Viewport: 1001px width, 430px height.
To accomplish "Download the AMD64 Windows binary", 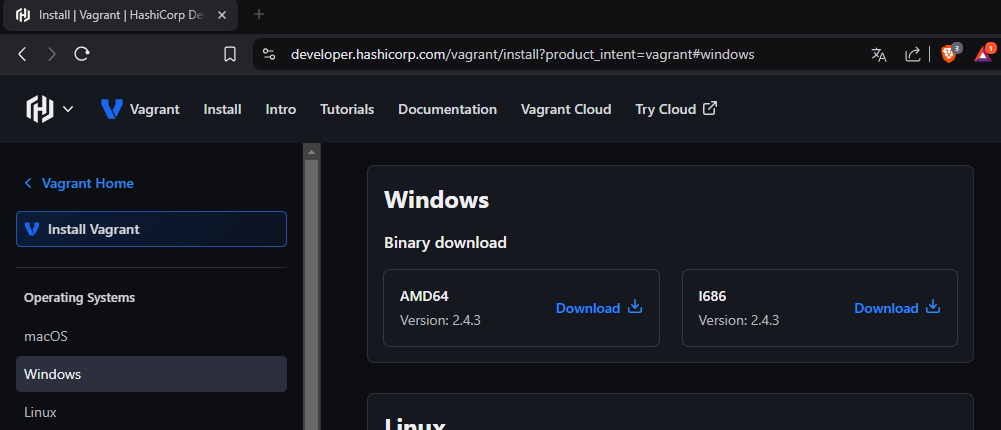I will pos(598,308).
